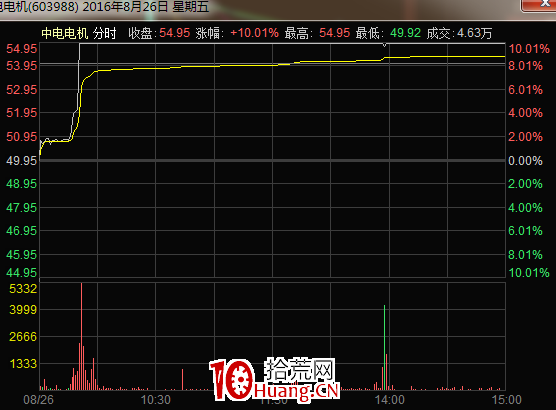Viewport: 556px width, 410px height.
Task: Click the 46.95 price axis label
Action: [x=22, y=231]
